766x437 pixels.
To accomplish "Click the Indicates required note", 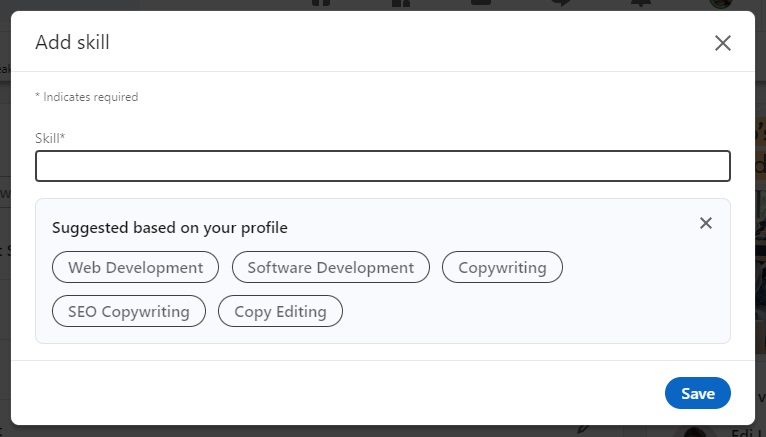I will pyautogui.click(x=86, y=97).
